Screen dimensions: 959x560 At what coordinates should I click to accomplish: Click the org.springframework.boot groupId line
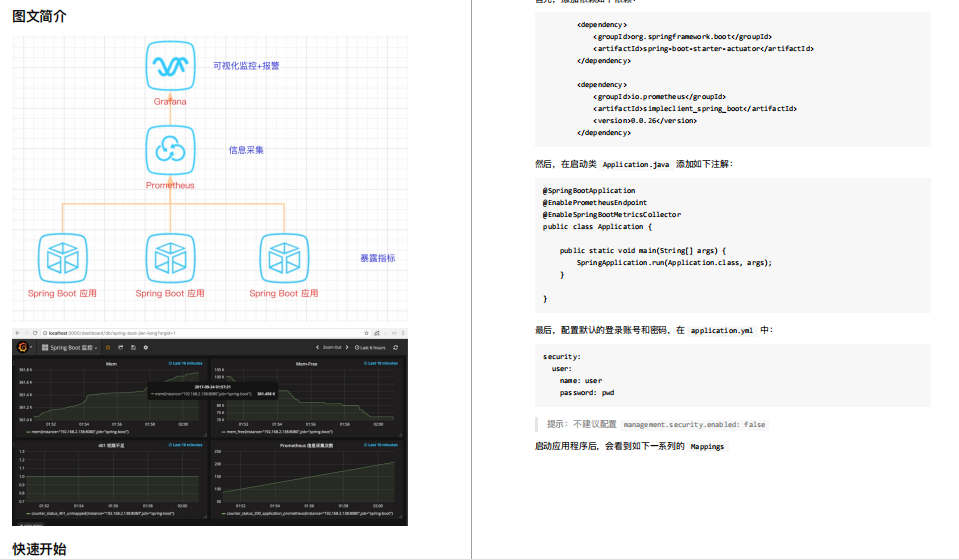[683, 37]
